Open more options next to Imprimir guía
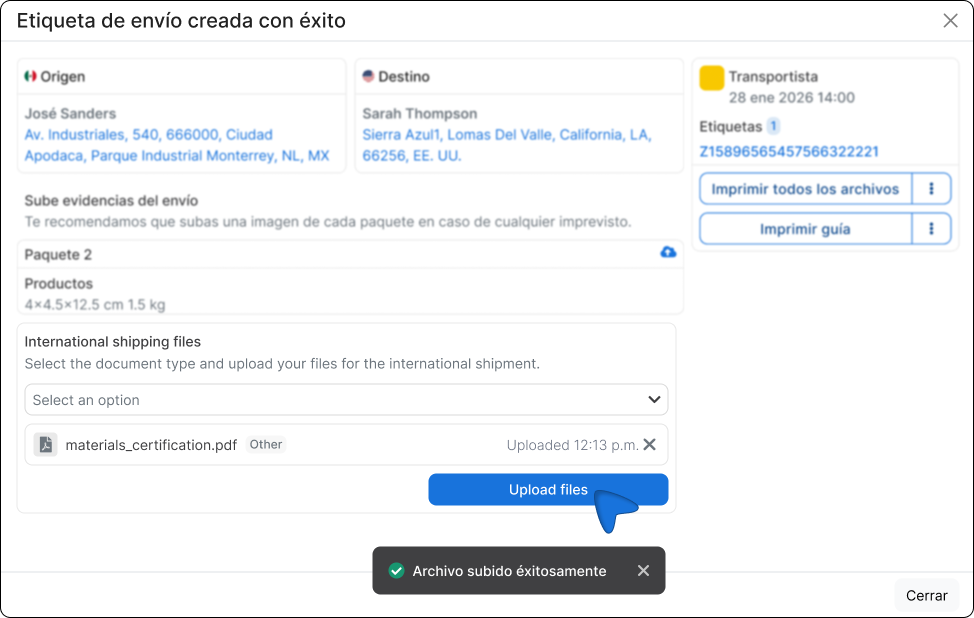 (931, 229)
